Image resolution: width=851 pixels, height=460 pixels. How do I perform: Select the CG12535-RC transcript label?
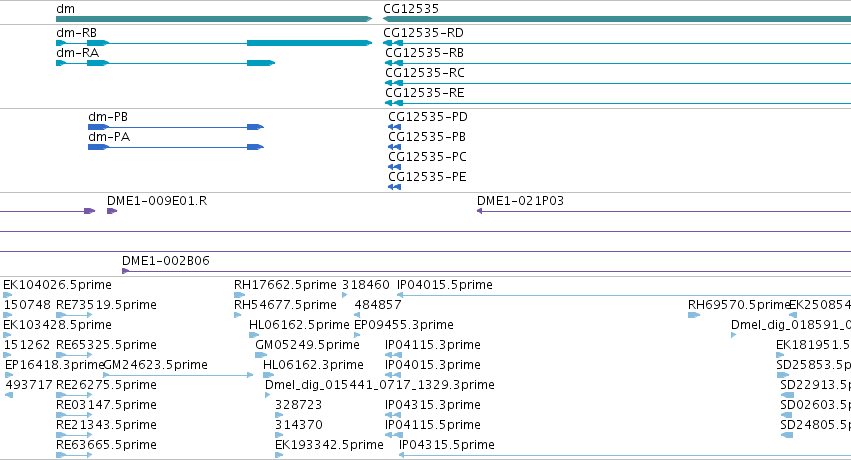[x=425, y=73]
